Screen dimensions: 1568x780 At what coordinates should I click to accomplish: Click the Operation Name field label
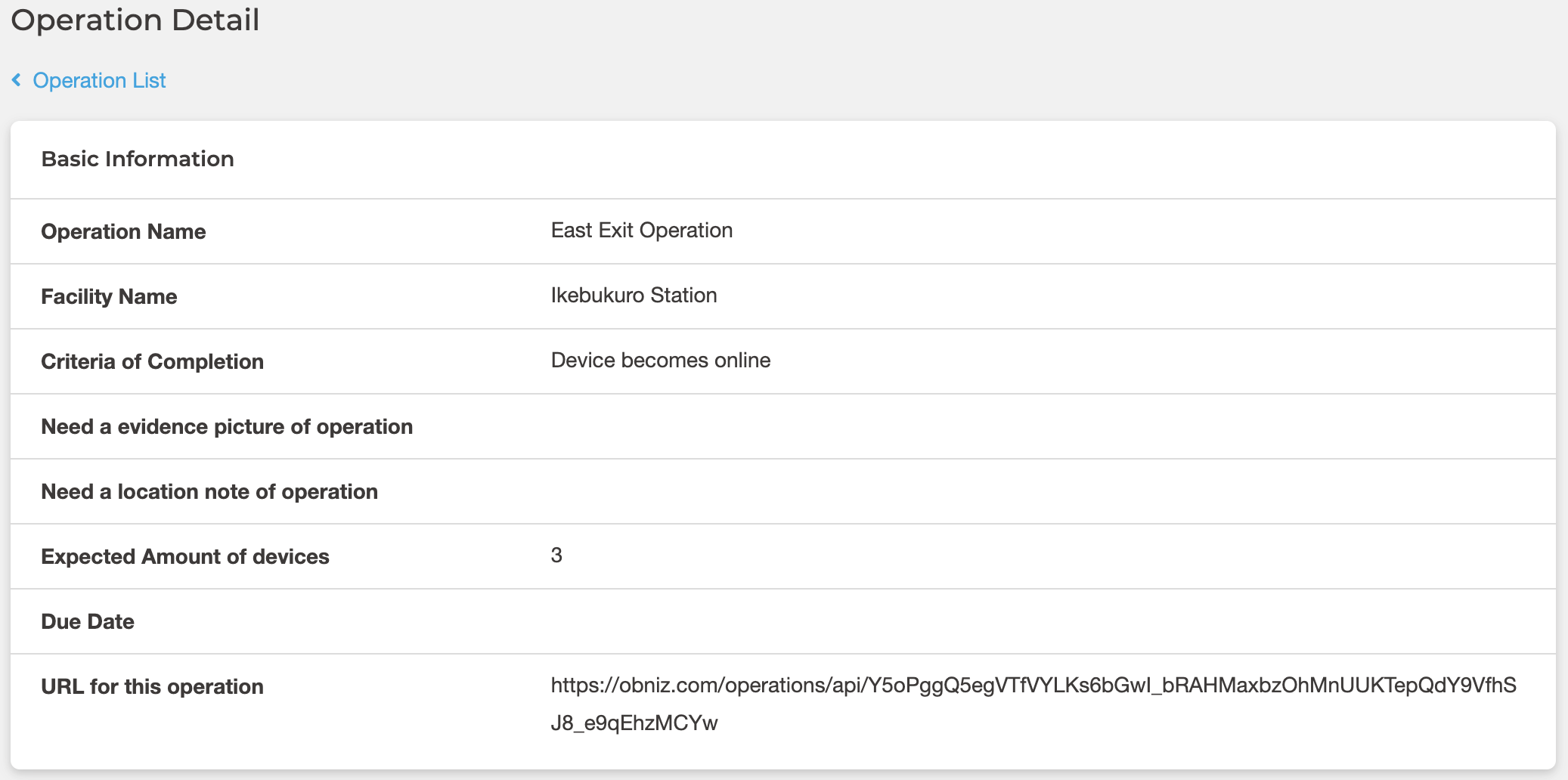tap(123, 231)
